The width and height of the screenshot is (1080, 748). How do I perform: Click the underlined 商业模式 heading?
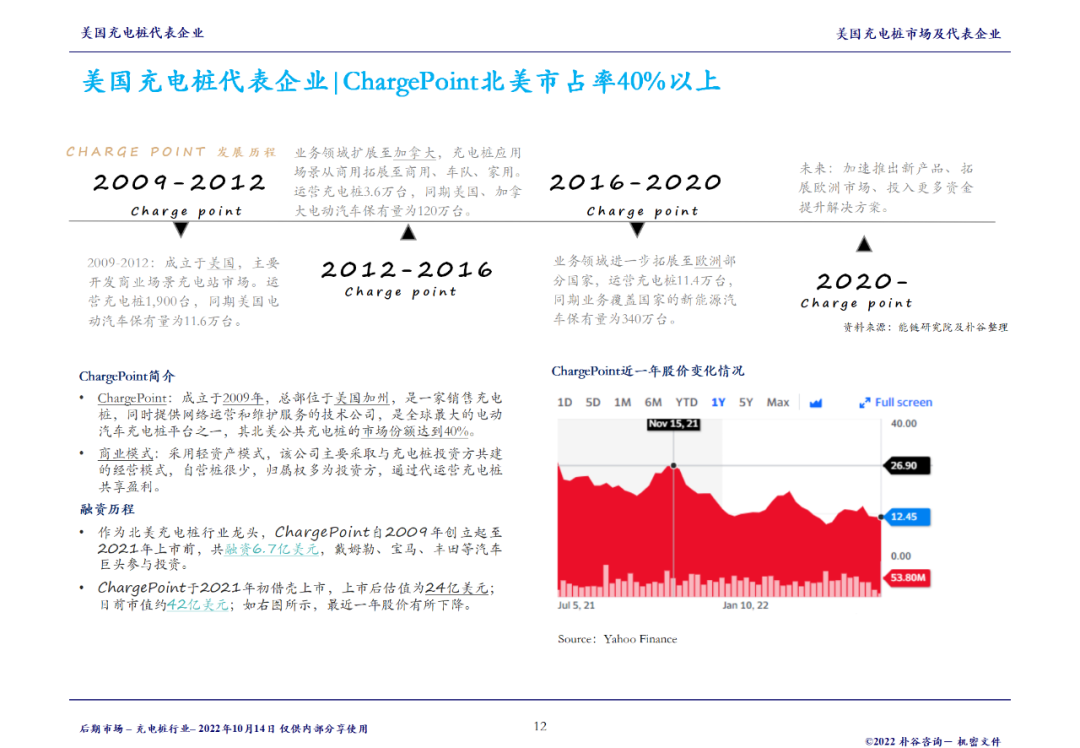point(125,454)
